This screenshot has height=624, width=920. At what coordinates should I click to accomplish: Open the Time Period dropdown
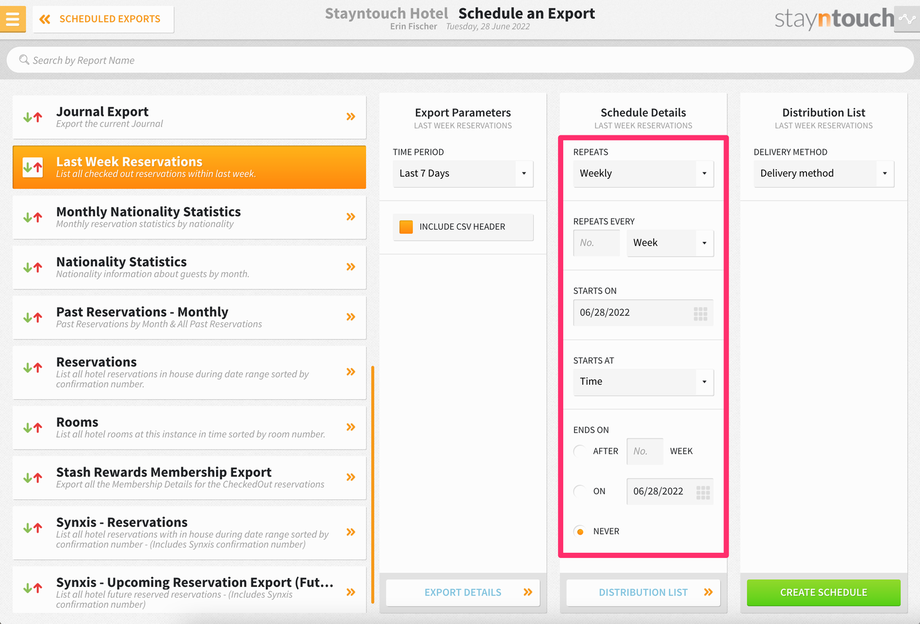point(463,174)
